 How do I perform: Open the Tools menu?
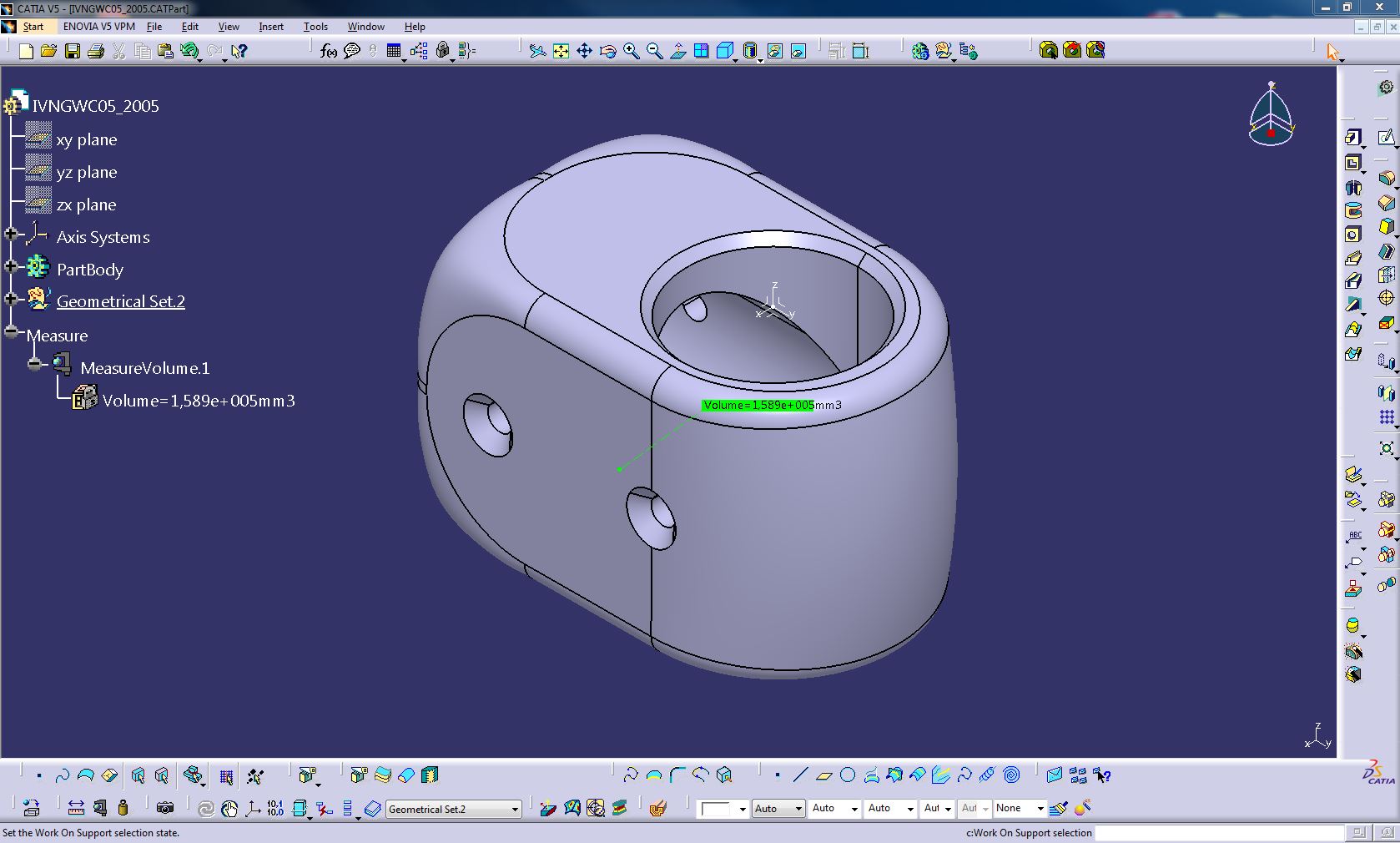coord(315,27)
